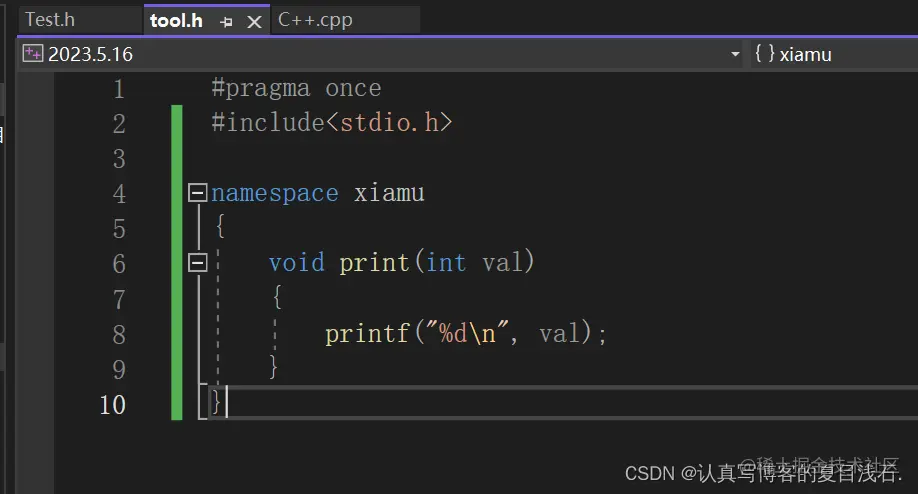Click line number 3 in the gutter
The height and width of the screenshot is (494, 918).
pyautogui.click(x=119, y=159)
